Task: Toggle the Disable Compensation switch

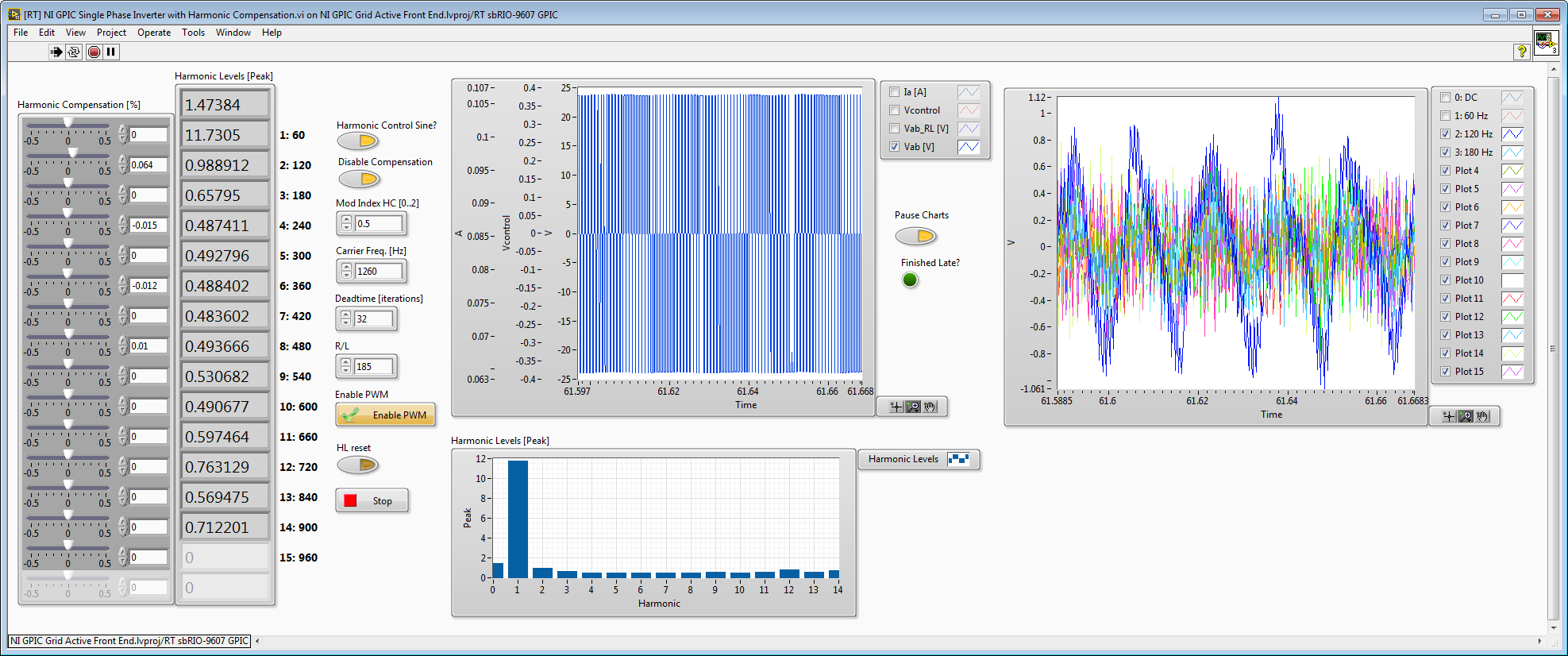Action: [x=358, y=179]
